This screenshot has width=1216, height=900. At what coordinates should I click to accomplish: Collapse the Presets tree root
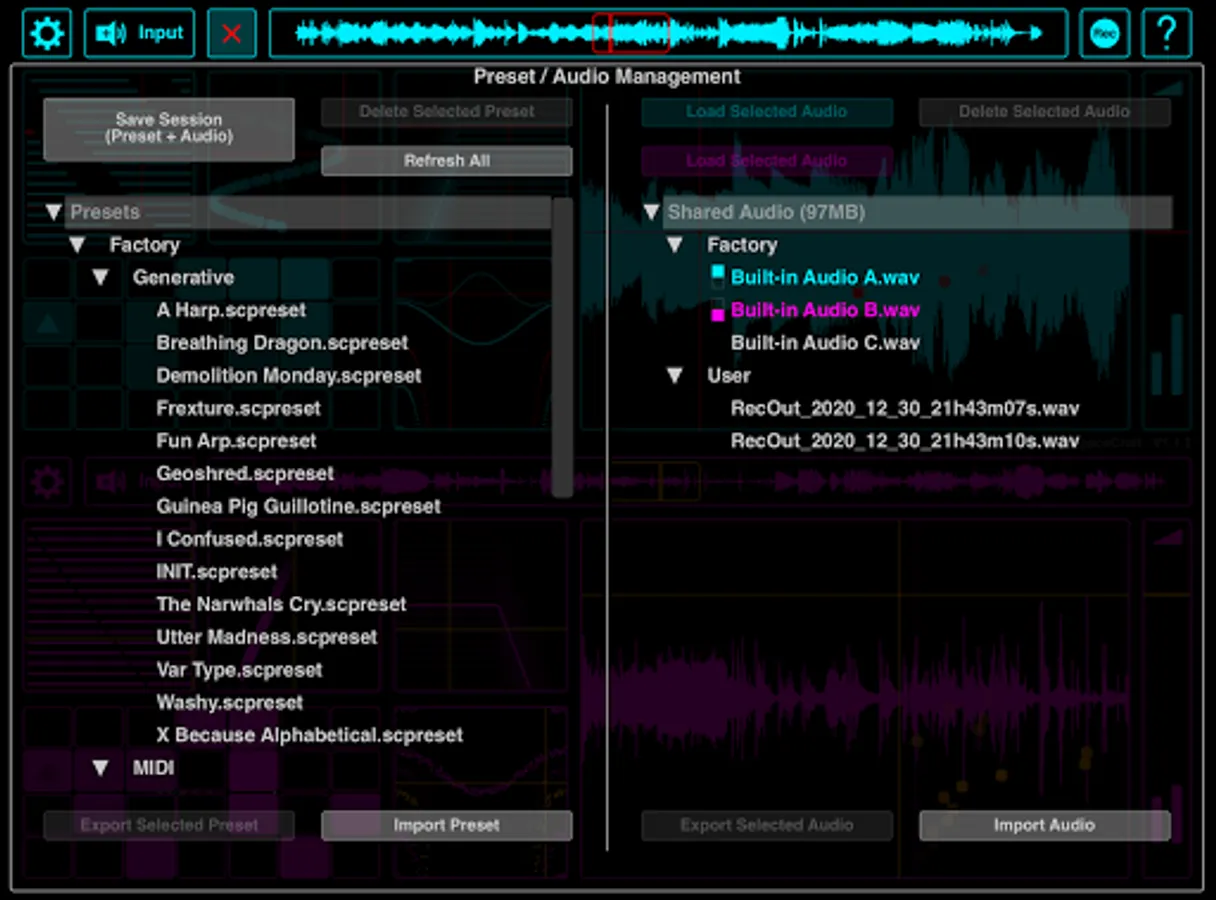click(x=54, y=212)
